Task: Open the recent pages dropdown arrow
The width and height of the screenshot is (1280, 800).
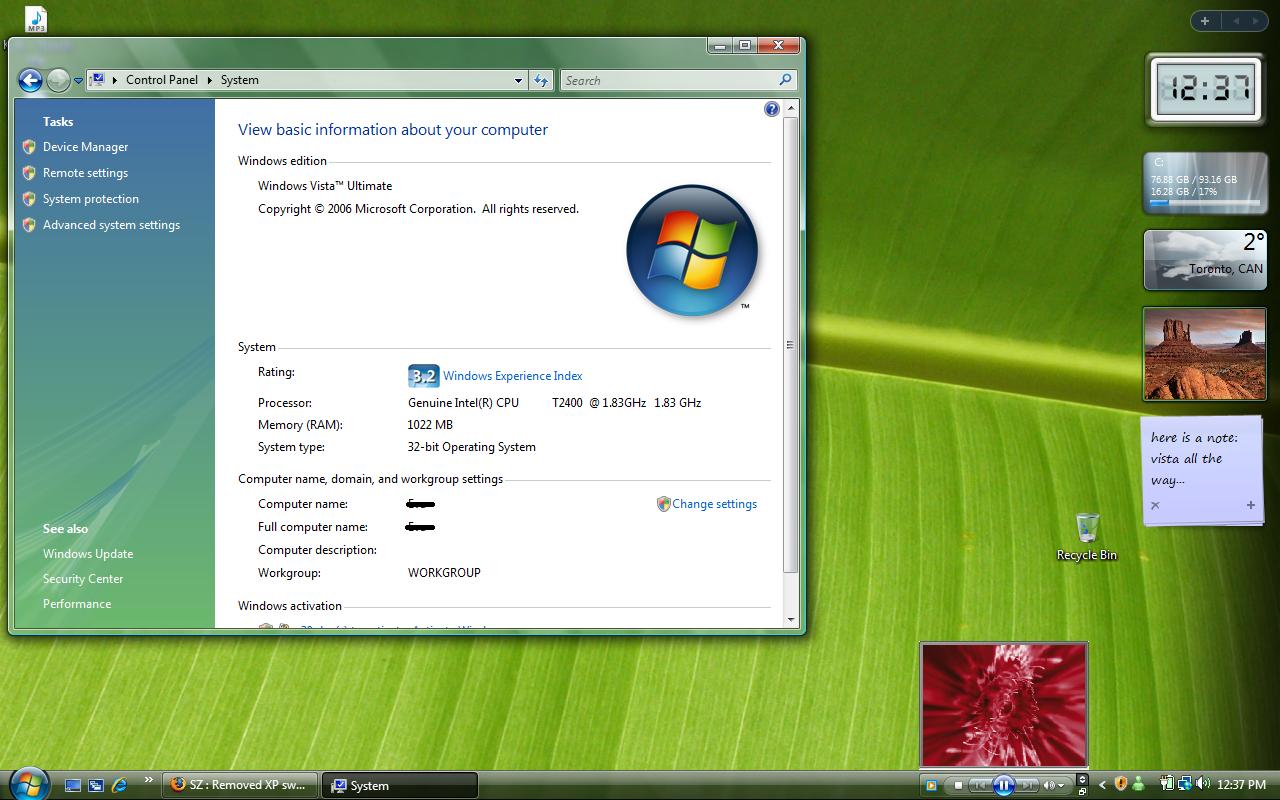Action: point(78,81)
